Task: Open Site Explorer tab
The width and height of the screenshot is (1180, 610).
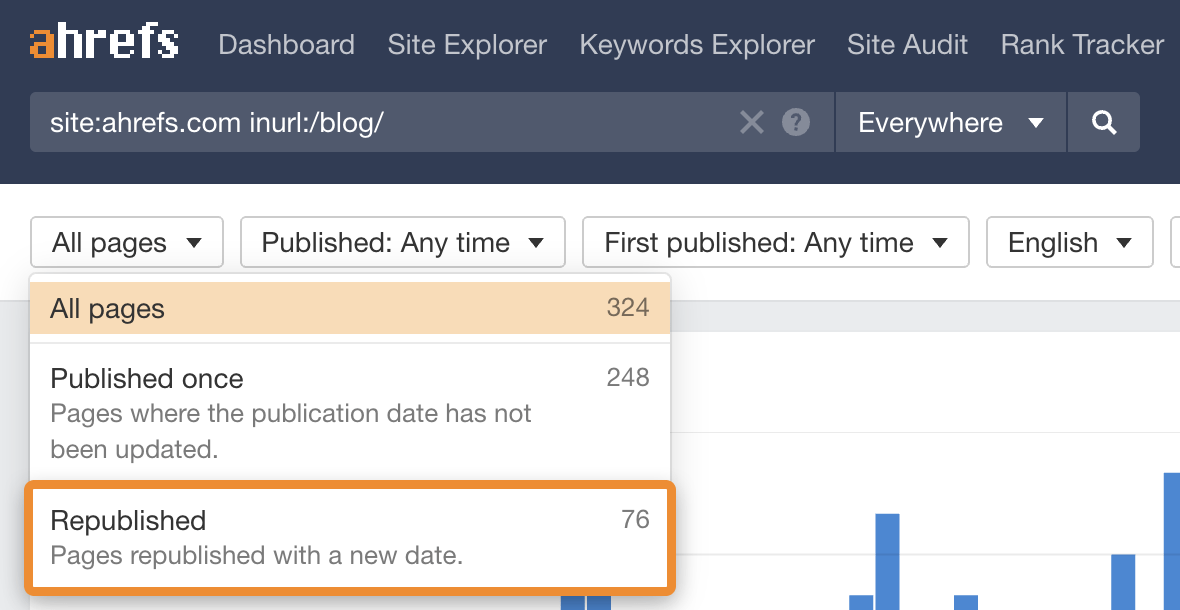Action: point(467,45)
